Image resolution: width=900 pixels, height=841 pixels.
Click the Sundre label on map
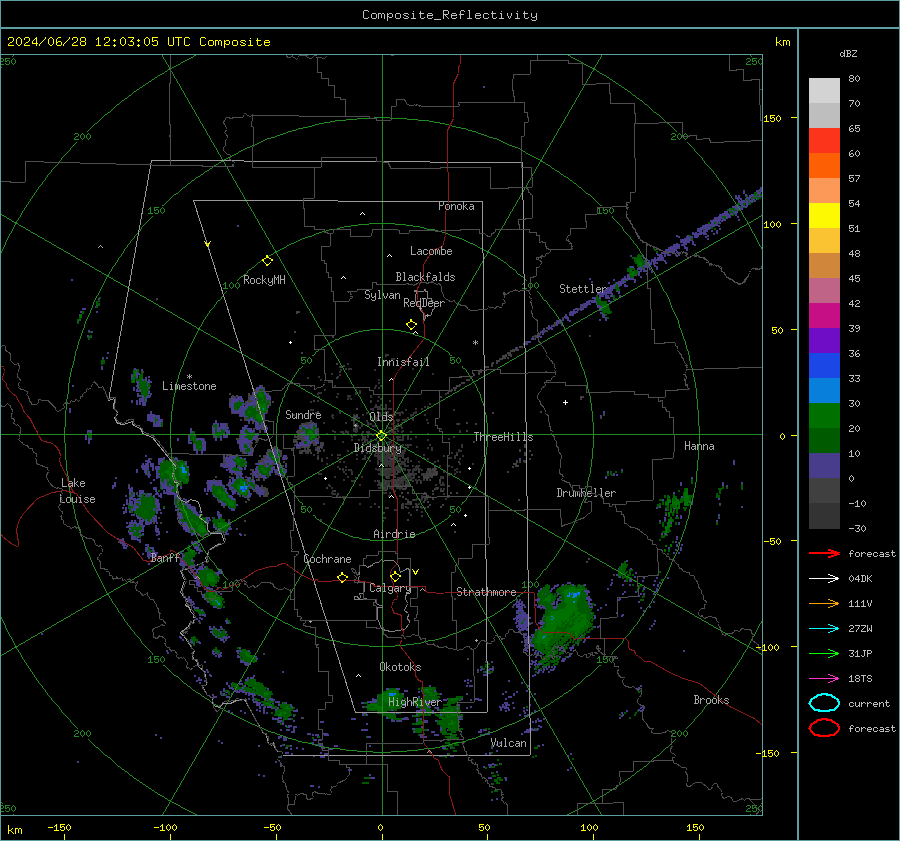point(303,414)
